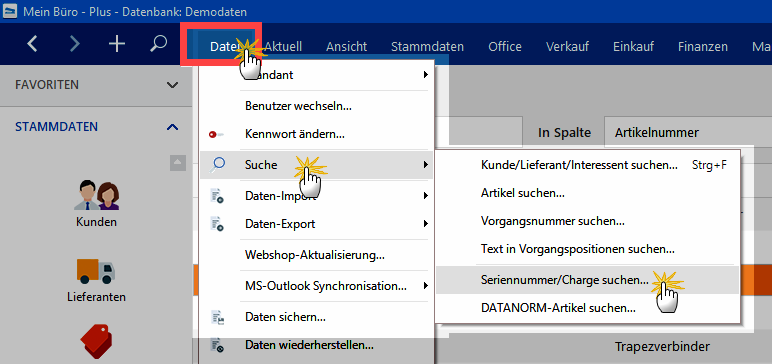This screenshot has height=364, width=772.
Task: Click the Daten sichern icon
Action: pos(217,317)
